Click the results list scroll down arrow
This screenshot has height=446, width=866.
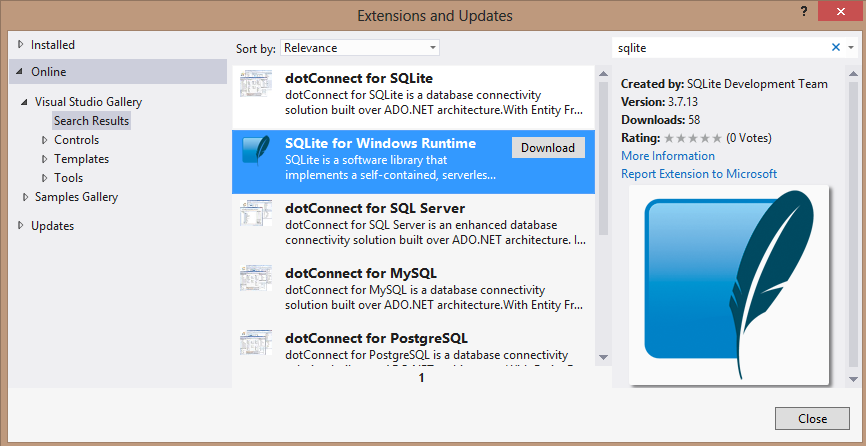point(603,357)
